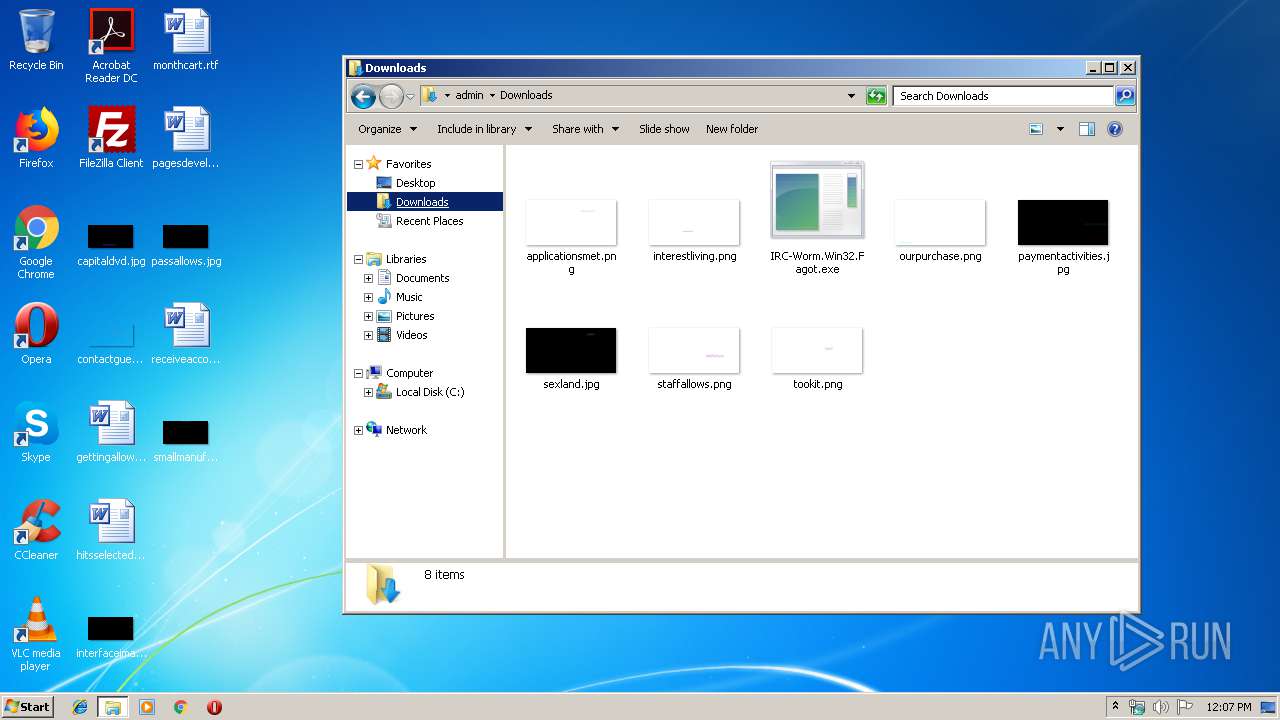Image resolution: width=1280 pixels, height=720 pixels.
Task: Click File Explorer taskbar button
Action: pyautogui.click(x=113, y=707)
